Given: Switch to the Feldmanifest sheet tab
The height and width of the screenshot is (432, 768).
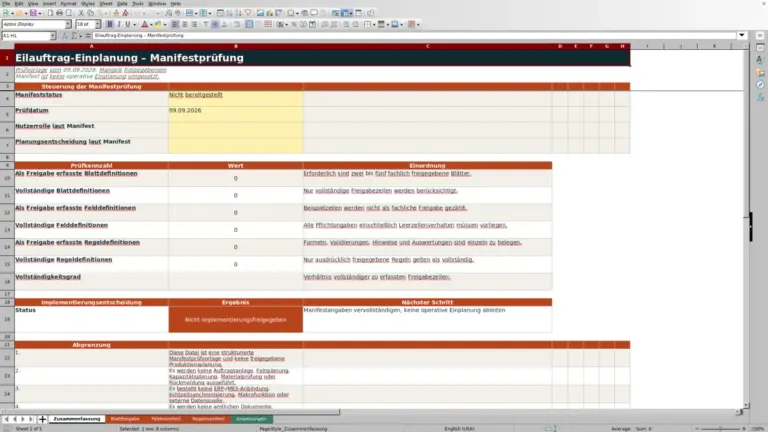Looking at the screenshot, I should (166, 419).
